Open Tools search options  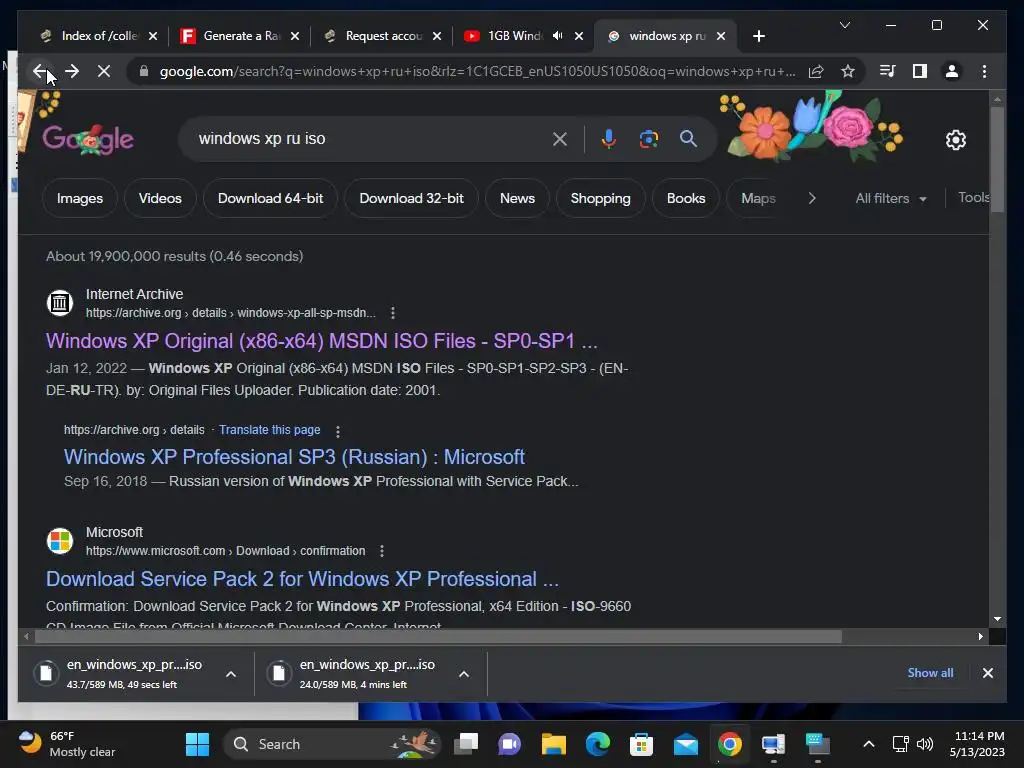click(973, 197)
